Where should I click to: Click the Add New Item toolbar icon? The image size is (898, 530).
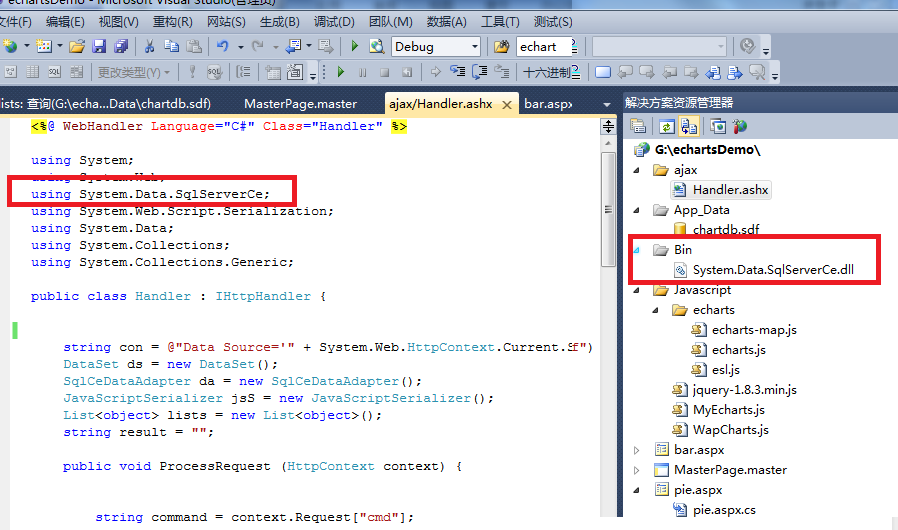coord(44,46)
